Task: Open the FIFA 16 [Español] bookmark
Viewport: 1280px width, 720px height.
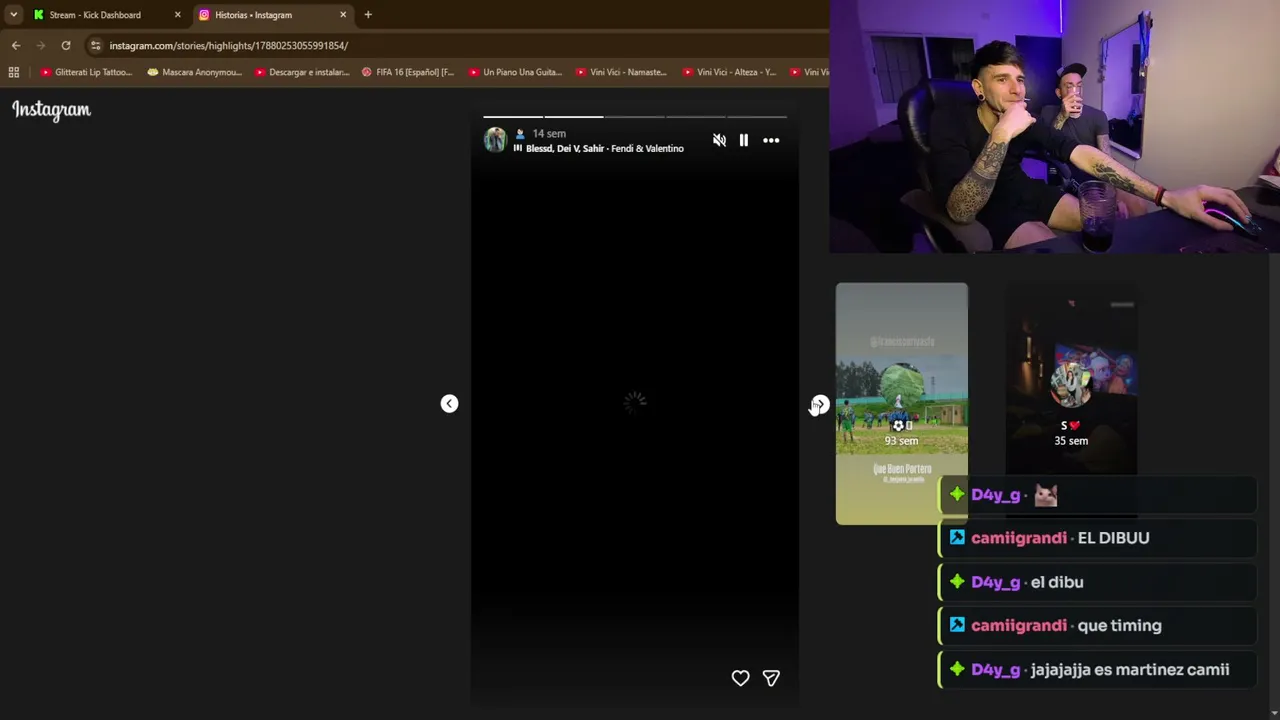Action: pyautogui.click(x=408, y=72)
